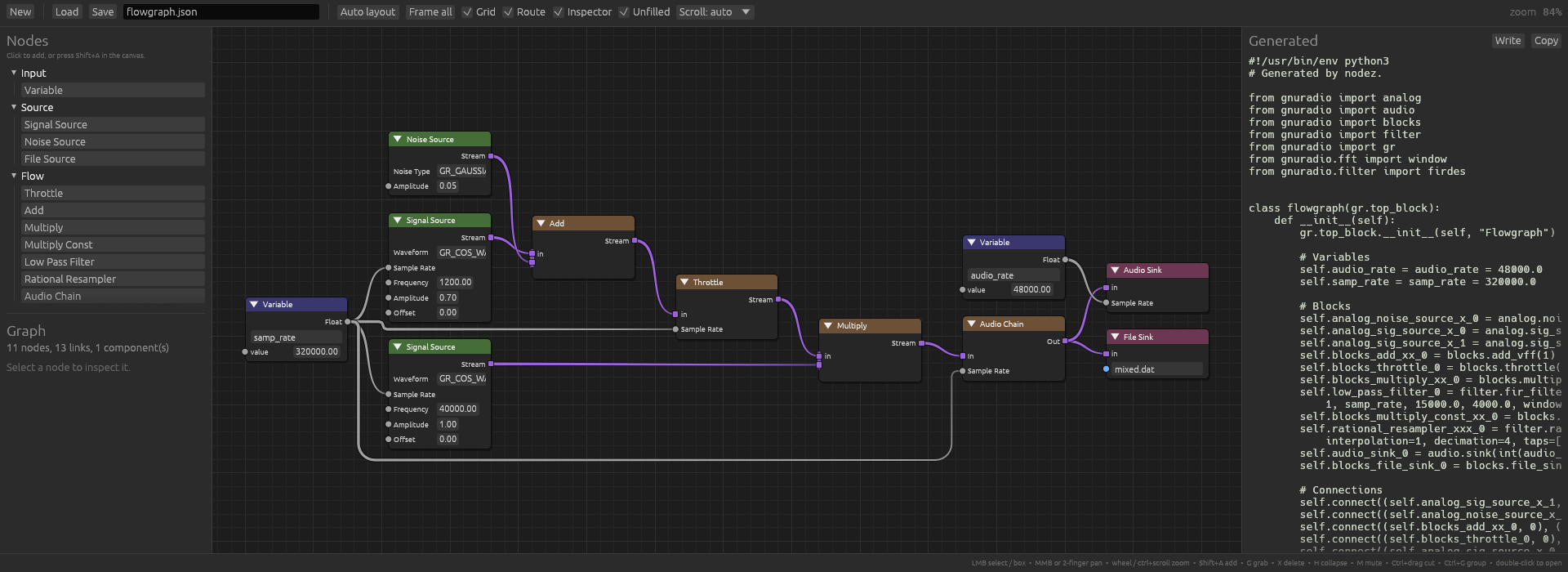Image resolution: width=1568 pixels, height=572 pixels.
Task: Add a Rational Resampler node from the list
Action: click(113, 279)
